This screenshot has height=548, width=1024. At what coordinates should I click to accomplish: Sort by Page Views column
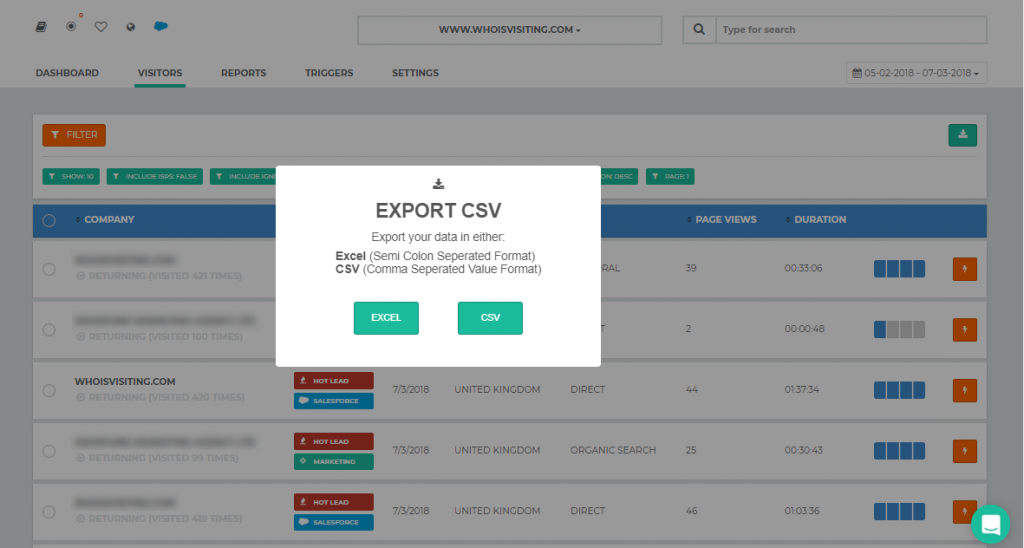click(x=722, y=219)
